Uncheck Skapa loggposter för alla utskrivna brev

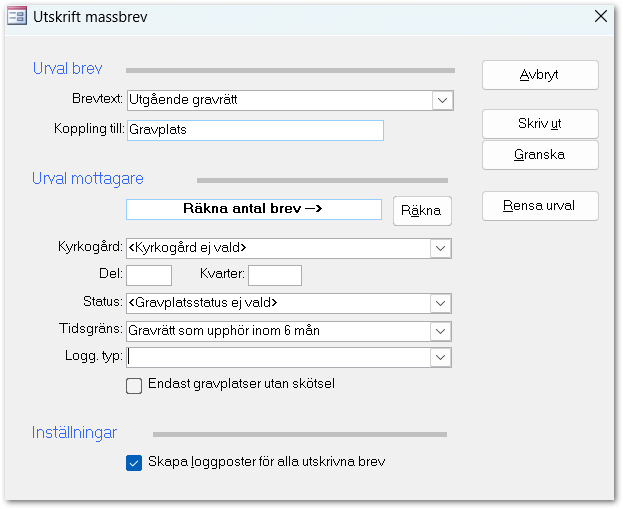pyautogui.click(x=134, y=462)
